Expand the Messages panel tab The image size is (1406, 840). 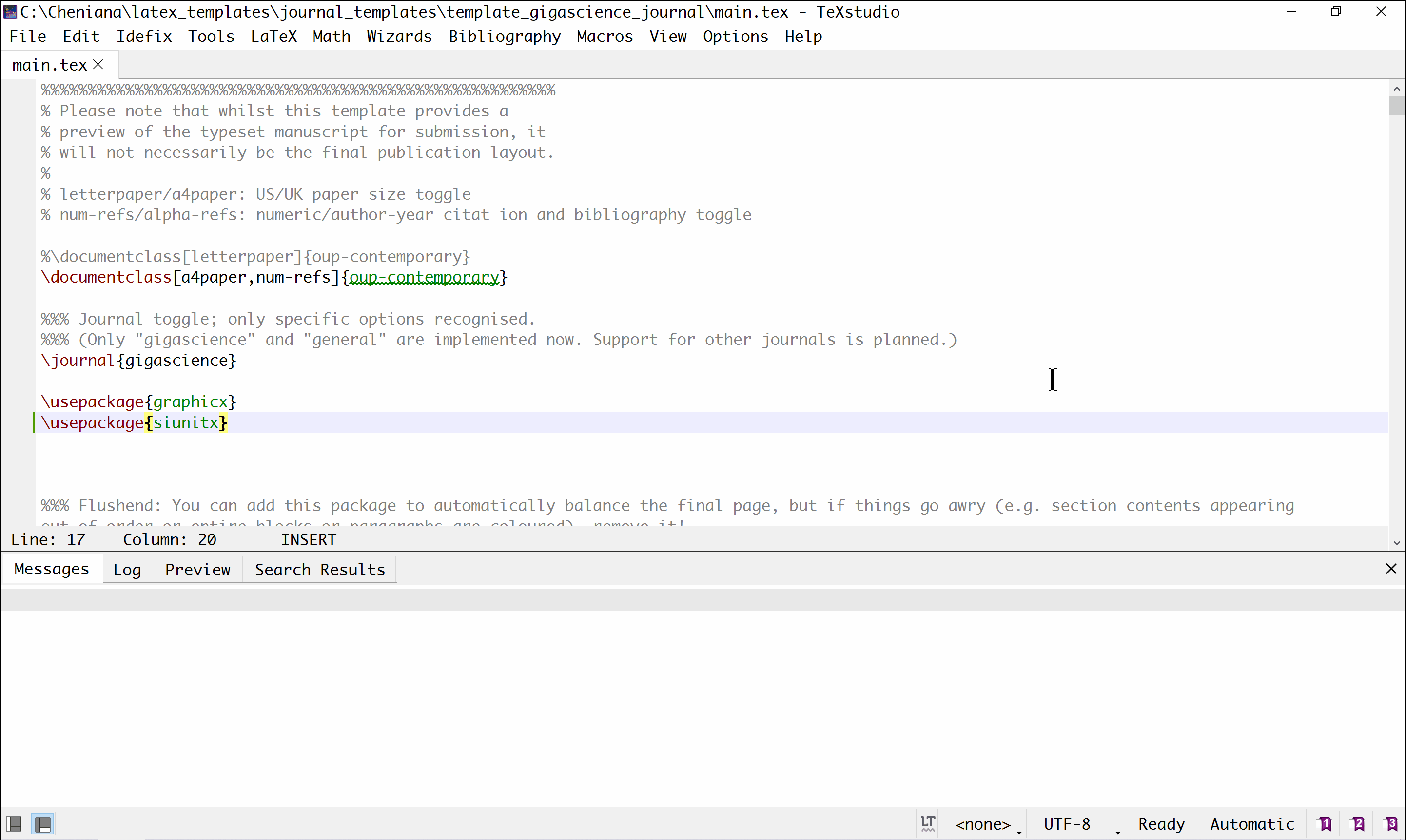[x=51, y=569]
